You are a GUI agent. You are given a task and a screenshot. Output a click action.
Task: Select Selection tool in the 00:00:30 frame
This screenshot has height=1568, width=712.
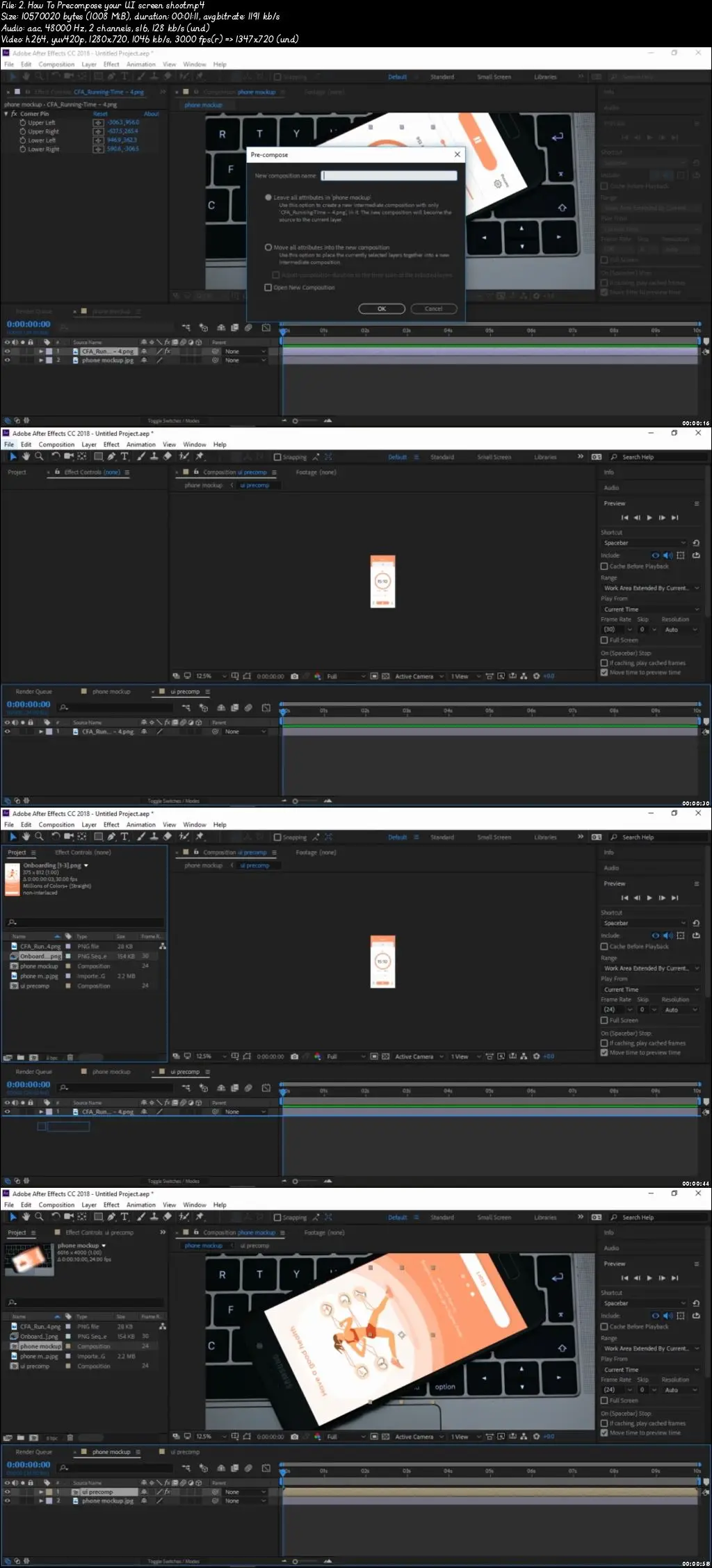[13, 457]
